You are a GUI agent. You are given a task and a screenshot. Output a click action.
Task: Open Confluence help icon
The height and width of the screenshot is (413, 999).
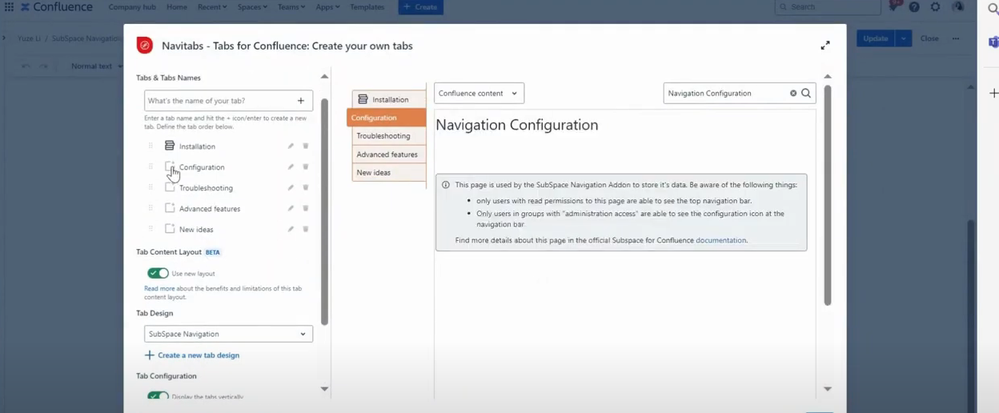pyautogui.click(x=914, y=7)
